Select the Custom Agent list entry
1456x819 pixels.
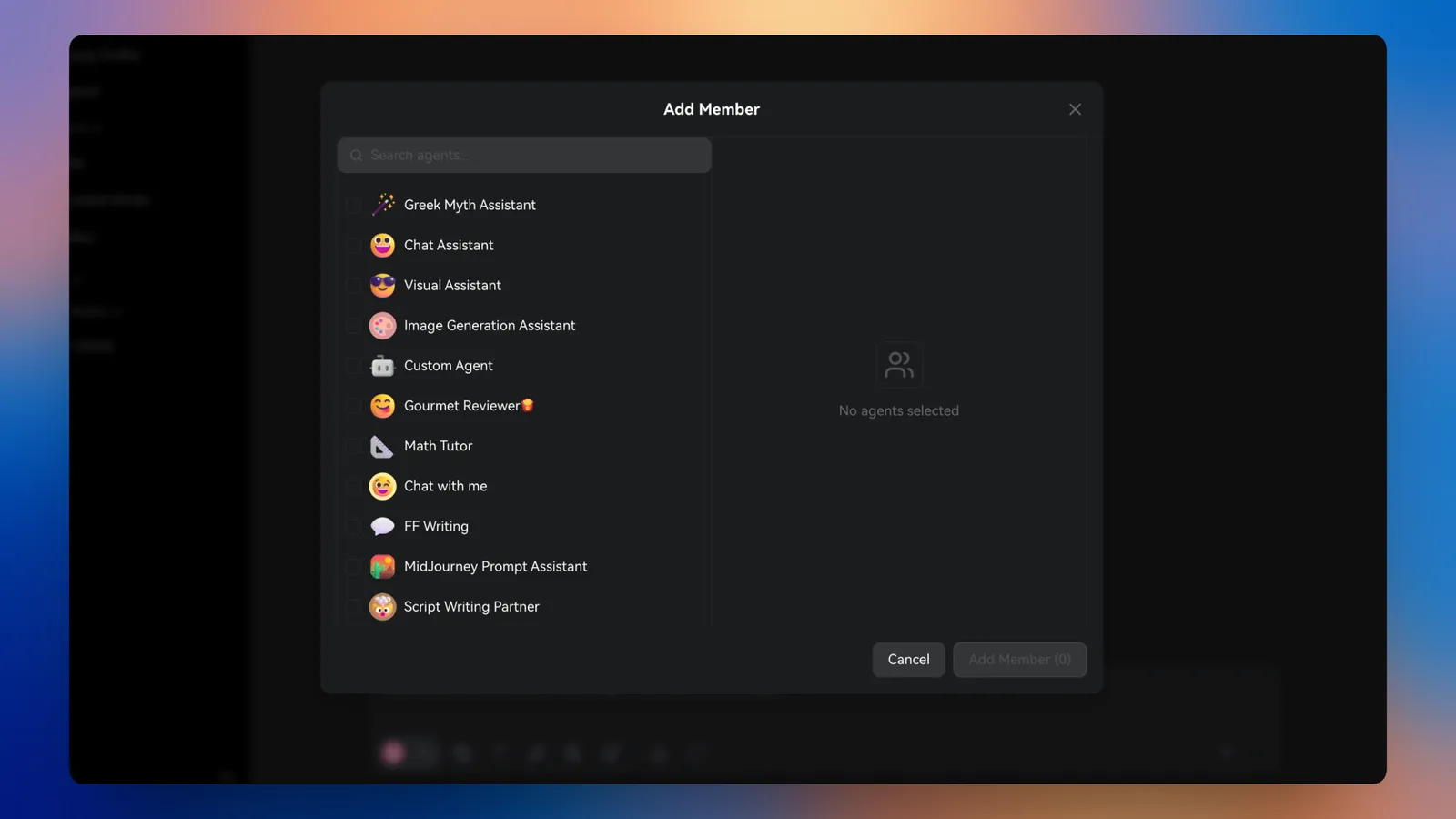pyautogui.click(x=448, y=366)
